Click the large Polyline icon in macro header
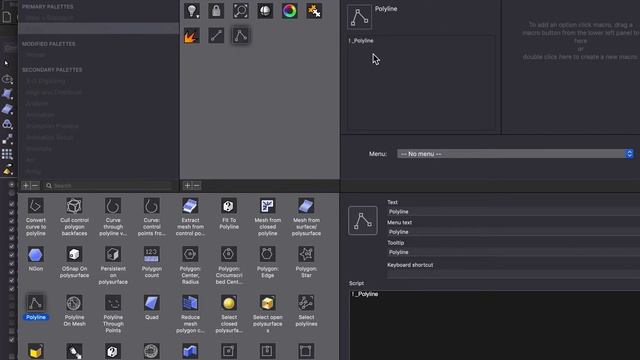This screenshot has width=640, height=360. [359, 17]
